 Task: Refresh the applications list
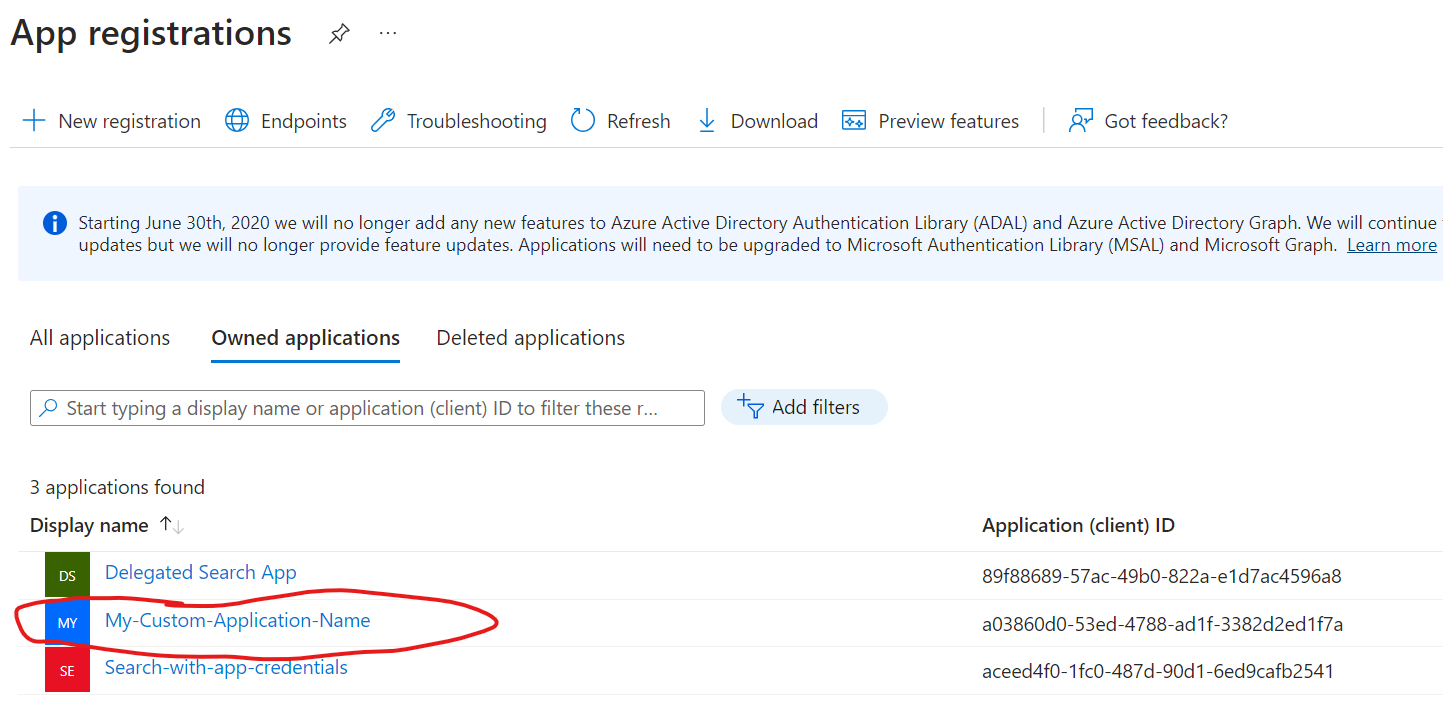pyautogui.click(x=620, y=120)
